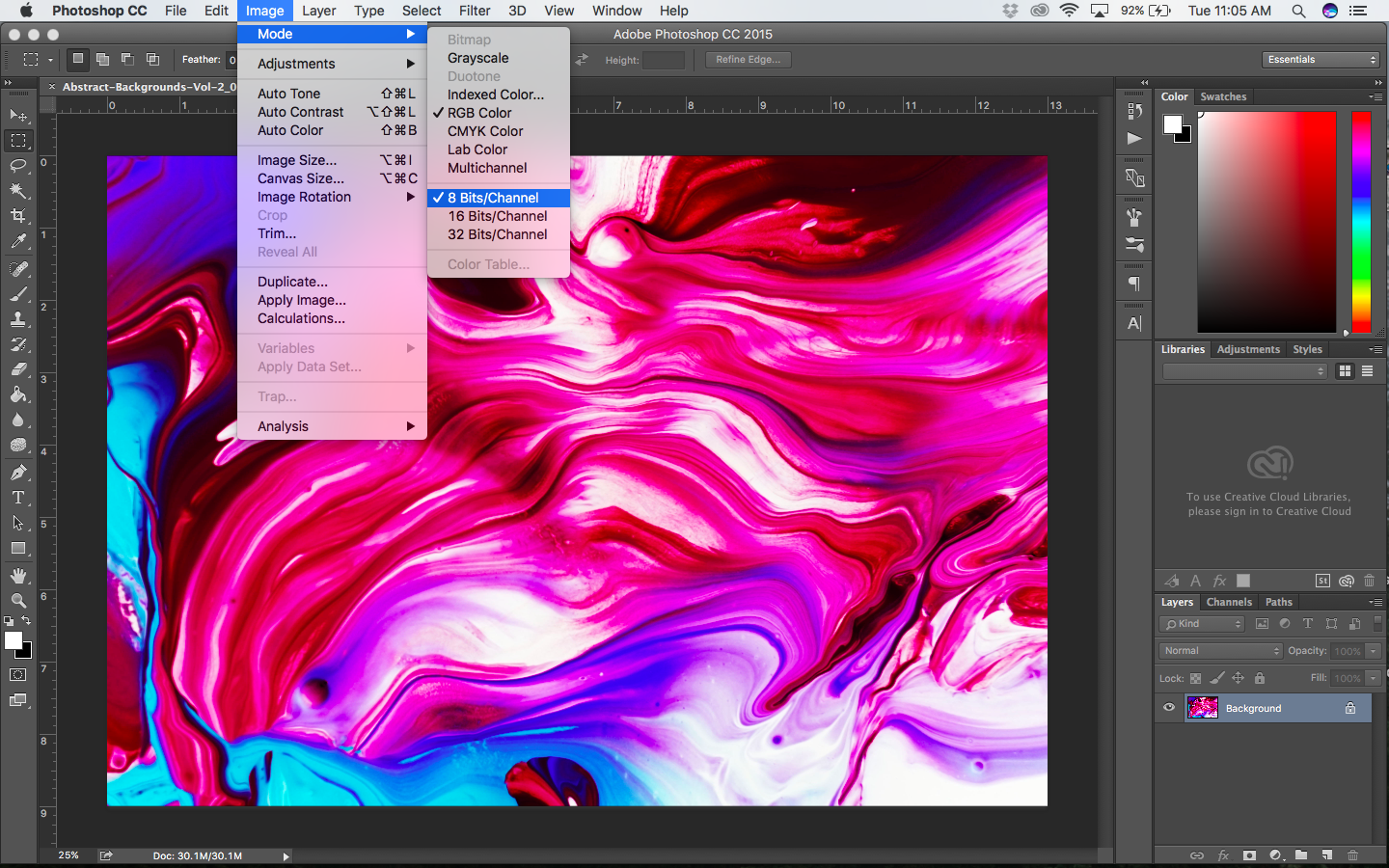Open the Normal blend mode dropdown
This screenshot has width=1389, height=868.
point(1220,651)
